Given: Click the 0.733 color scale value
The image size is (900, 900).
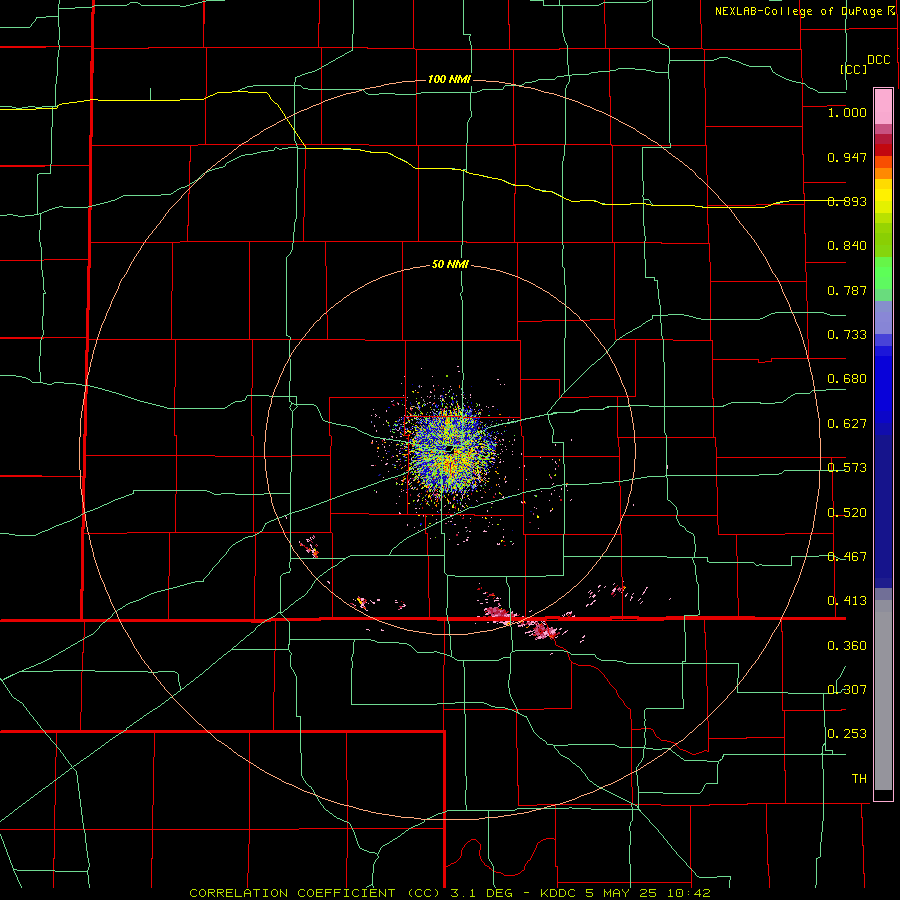Looking at the screenshot, I should (x=847, y=335).
